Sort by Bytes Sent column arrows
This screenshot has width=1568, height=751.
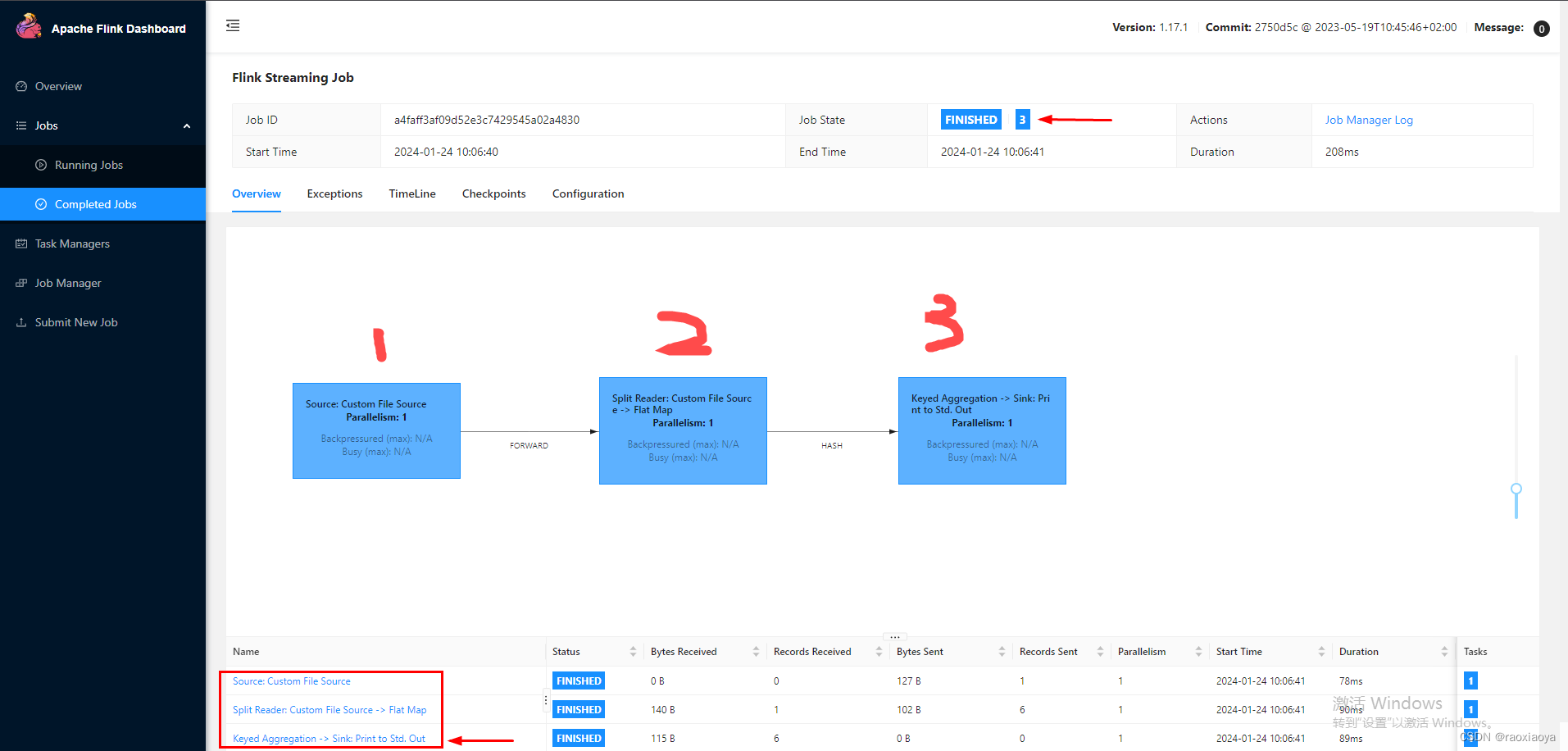(1002, 652)
